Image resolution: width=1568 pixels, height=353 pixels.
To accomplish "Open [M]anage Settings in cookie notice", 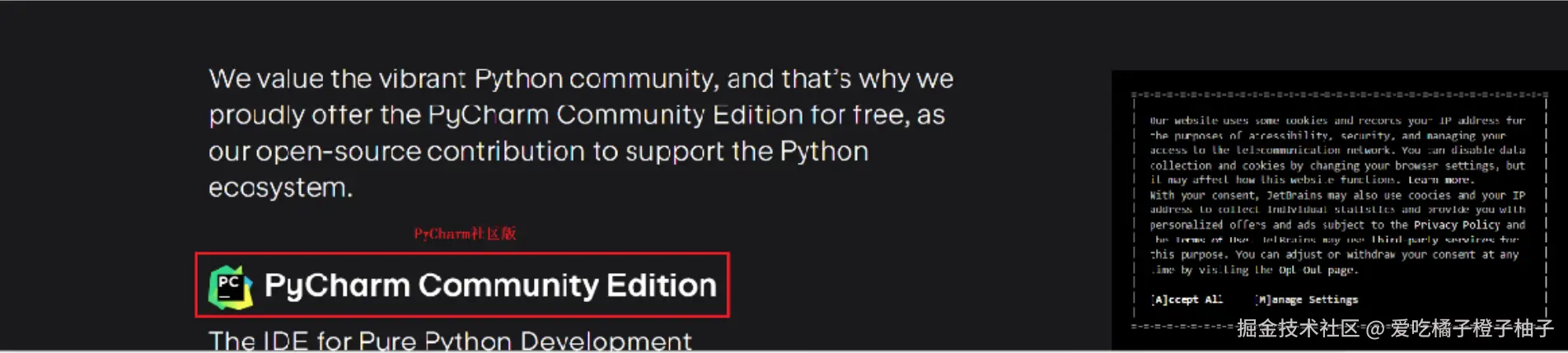I will coord(1307,300).
